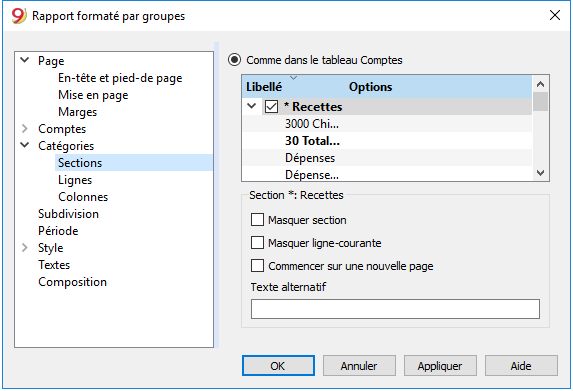The image size is (573, 391).
Task: Click the Appliquer button
Action: click(x=440, y=366)
